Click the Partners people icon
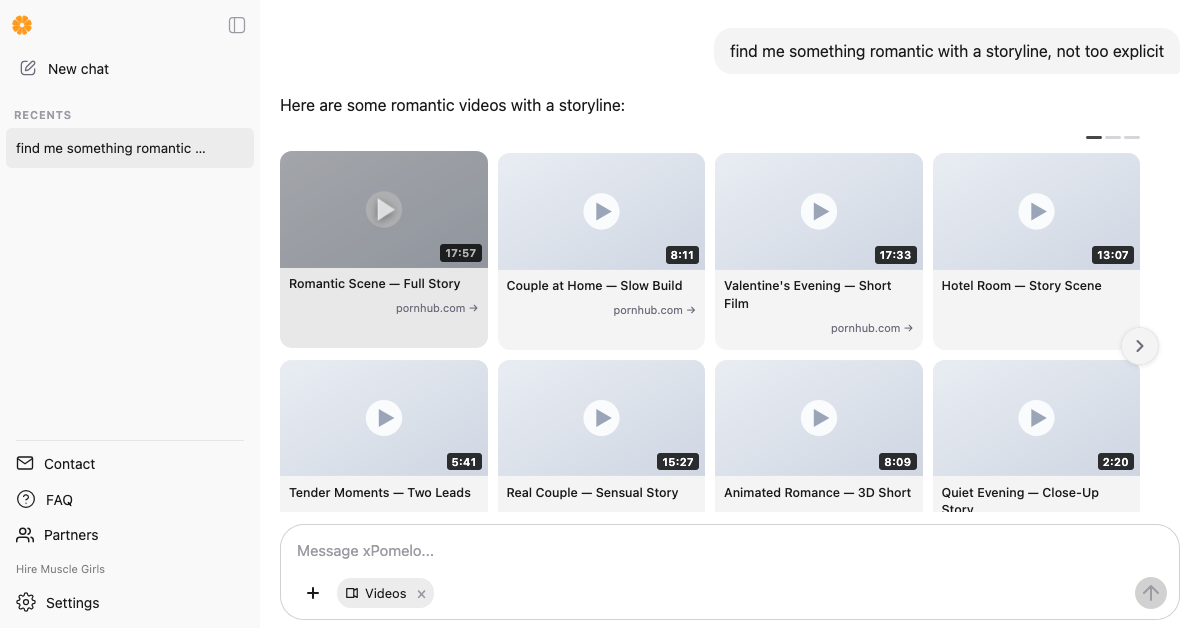Viewport: 1200px width, 628px height. tap(25, 535)
